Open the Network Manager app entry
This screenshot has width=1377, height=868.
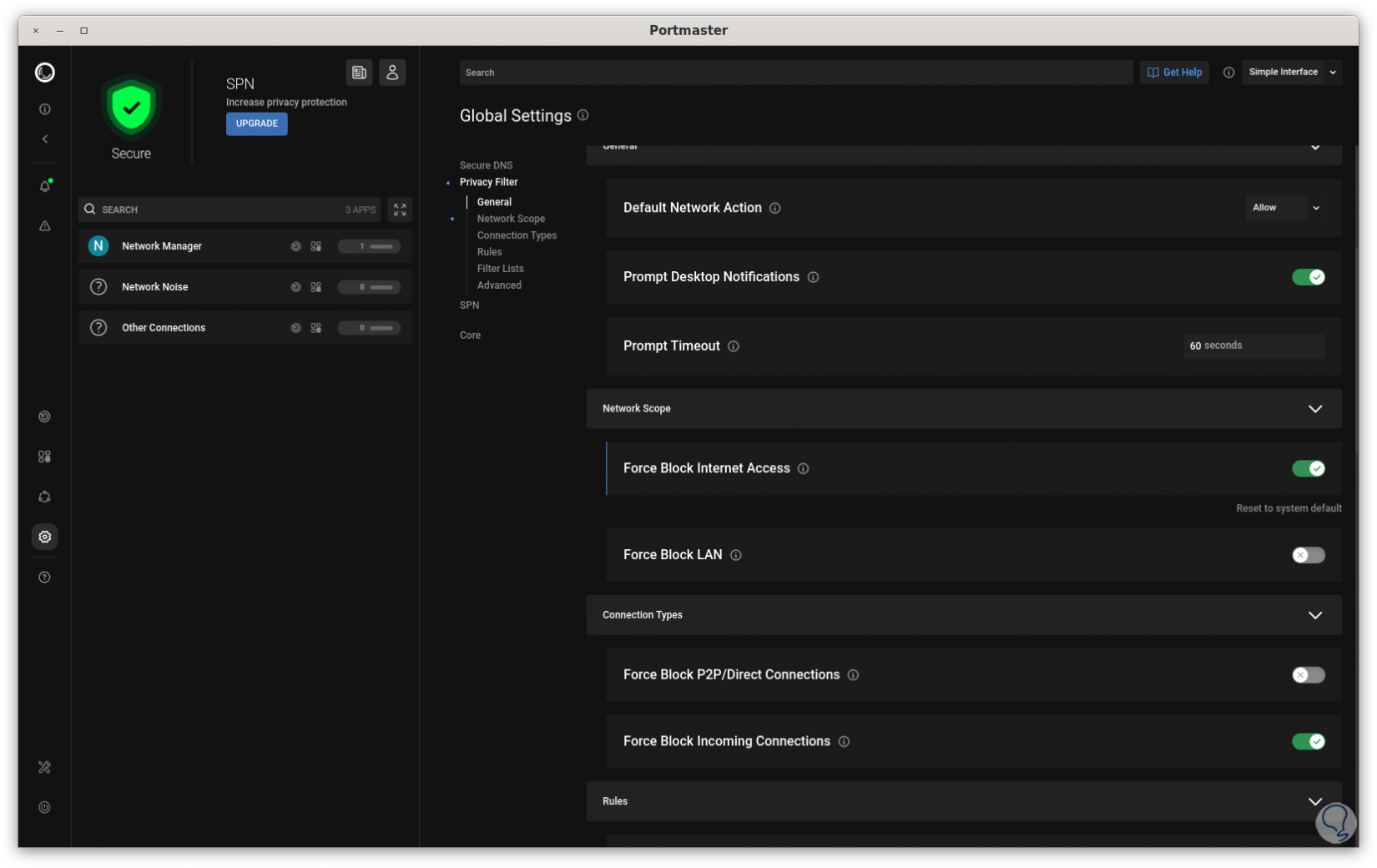(245, 246)
